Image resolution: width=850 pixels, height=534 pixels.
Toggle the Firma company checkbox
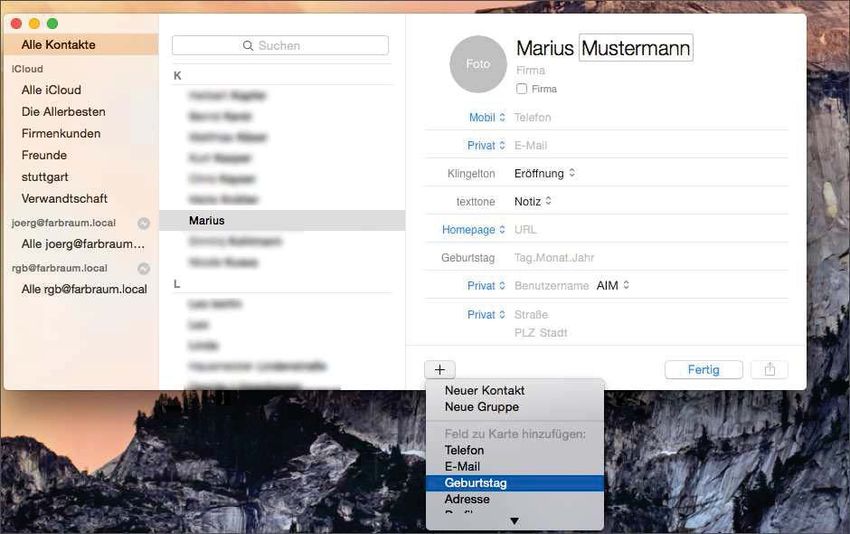[x=522, y=89]
